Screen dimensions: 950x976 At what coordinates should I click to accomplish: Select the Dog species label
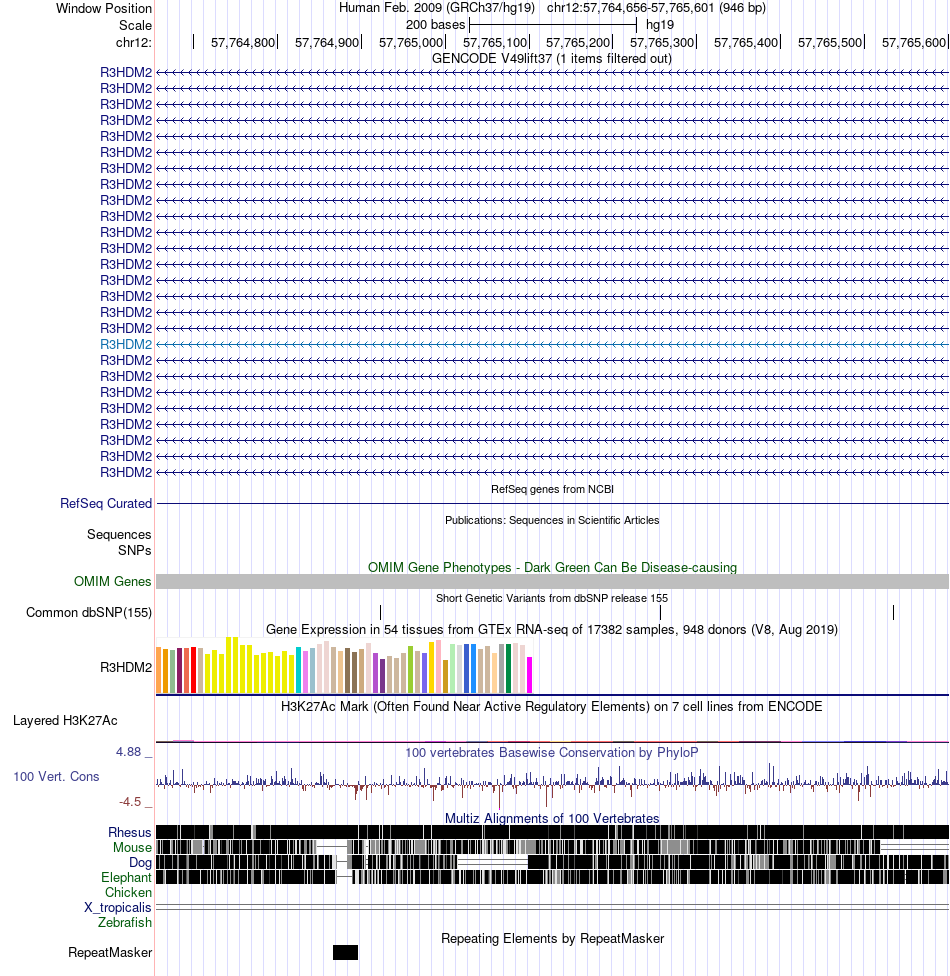point(140,862)
